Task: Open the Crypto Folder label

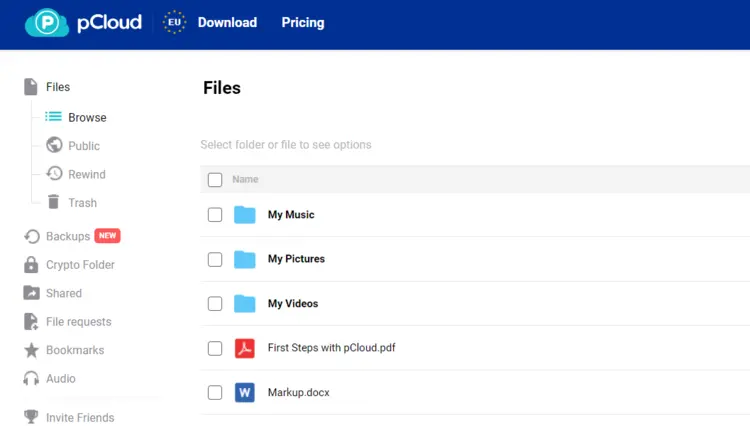Action: pos(80,265)
